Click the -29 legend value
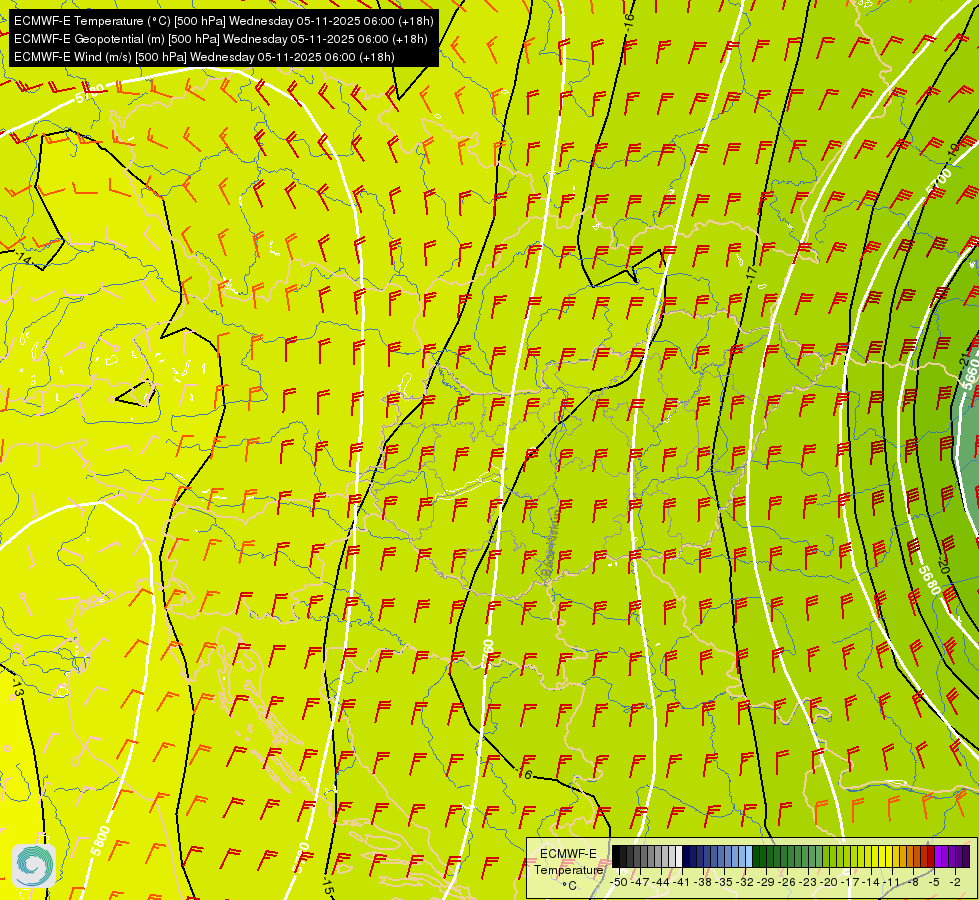This screenshot has height=900, width=979. (x=767, y=882)
